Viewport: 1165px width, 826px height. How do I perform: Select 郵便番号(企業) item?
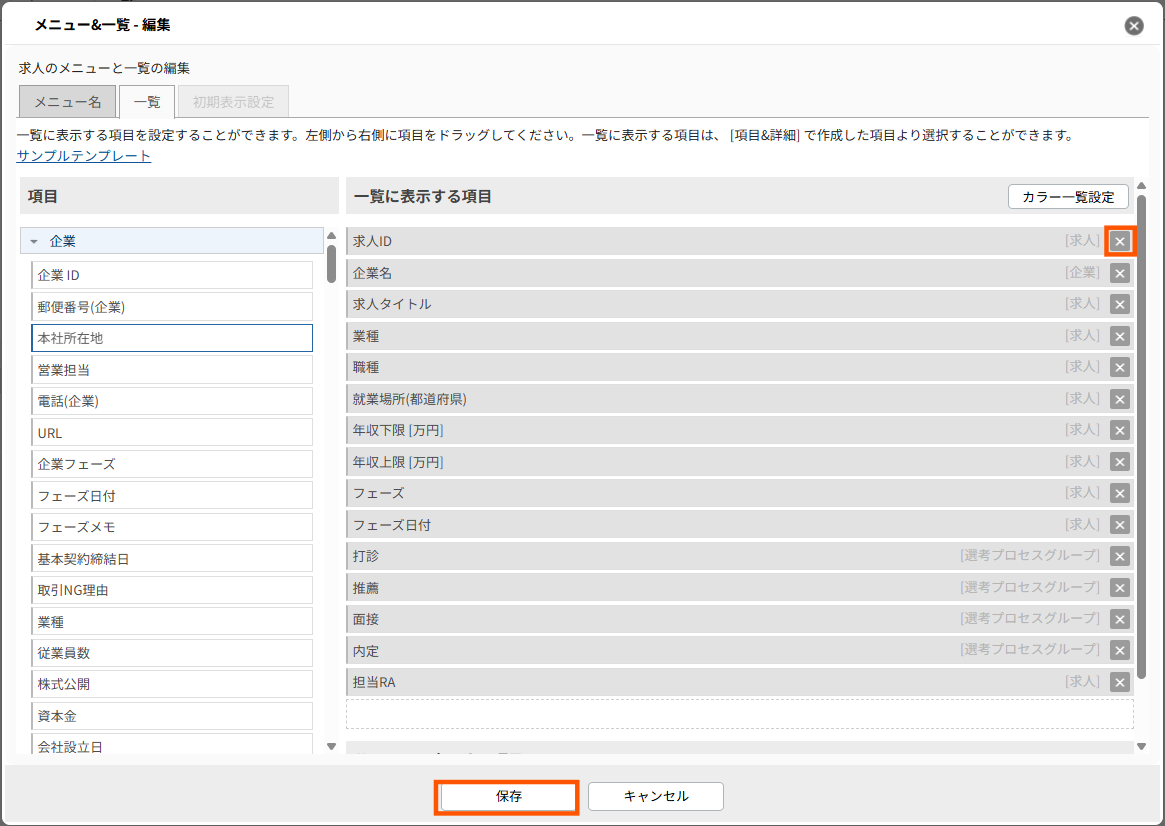tap(172, 307)
